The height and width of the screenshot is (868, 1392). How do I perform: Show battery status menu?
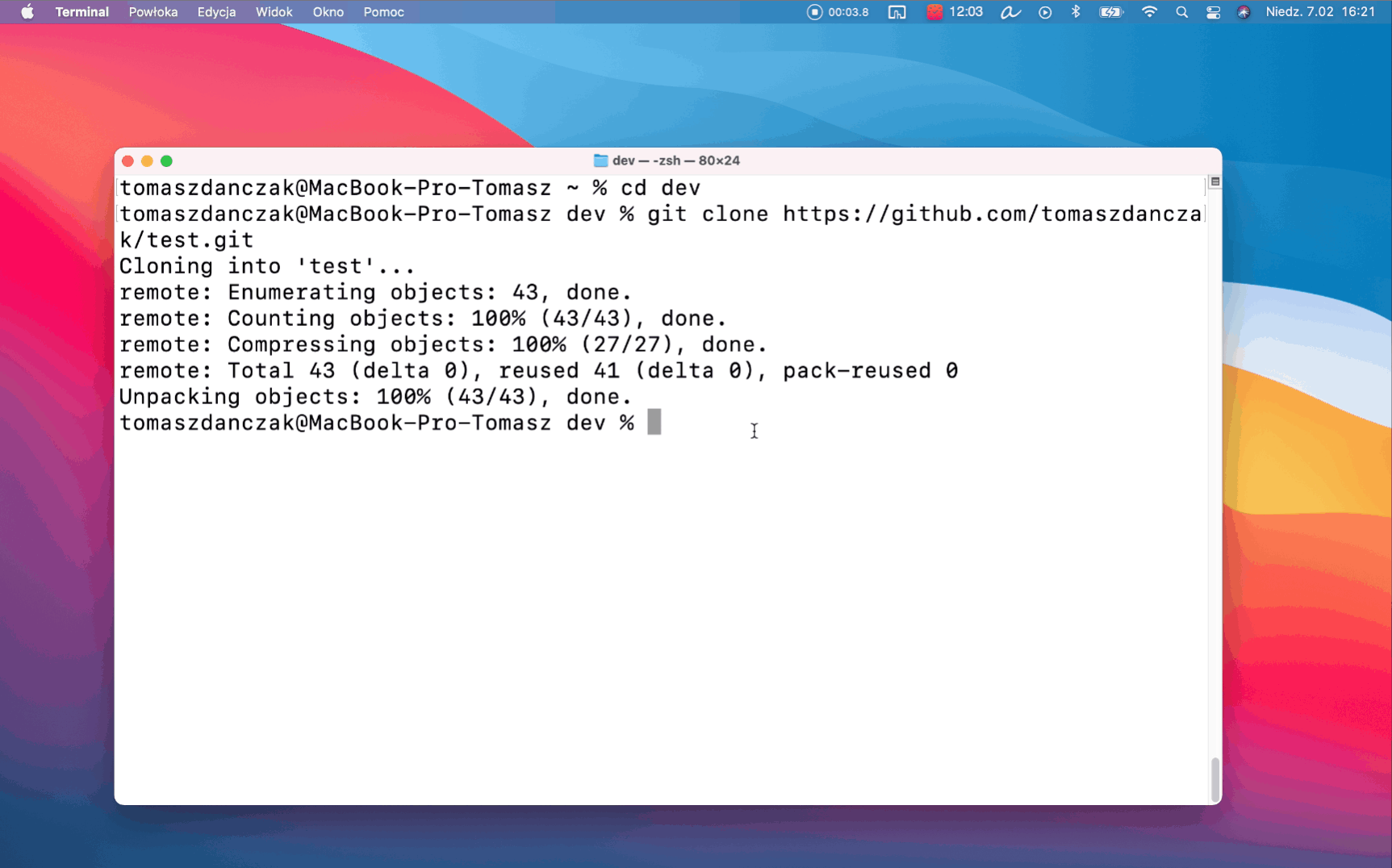pos(1111,12)
